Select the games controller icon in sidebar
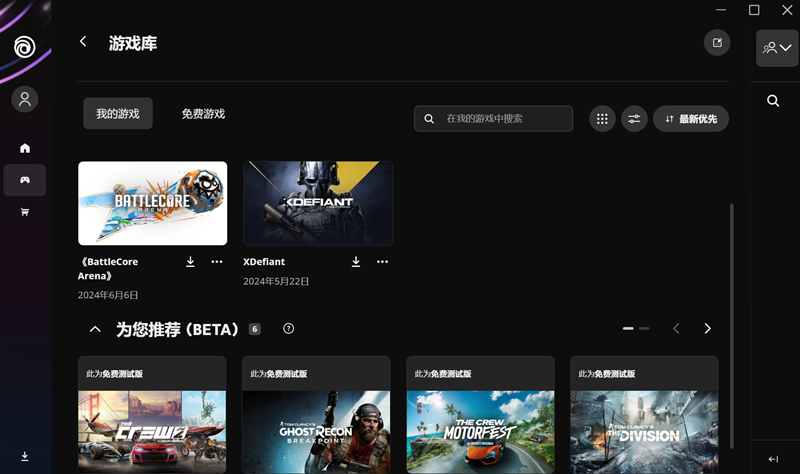 (x=24, y=180)
